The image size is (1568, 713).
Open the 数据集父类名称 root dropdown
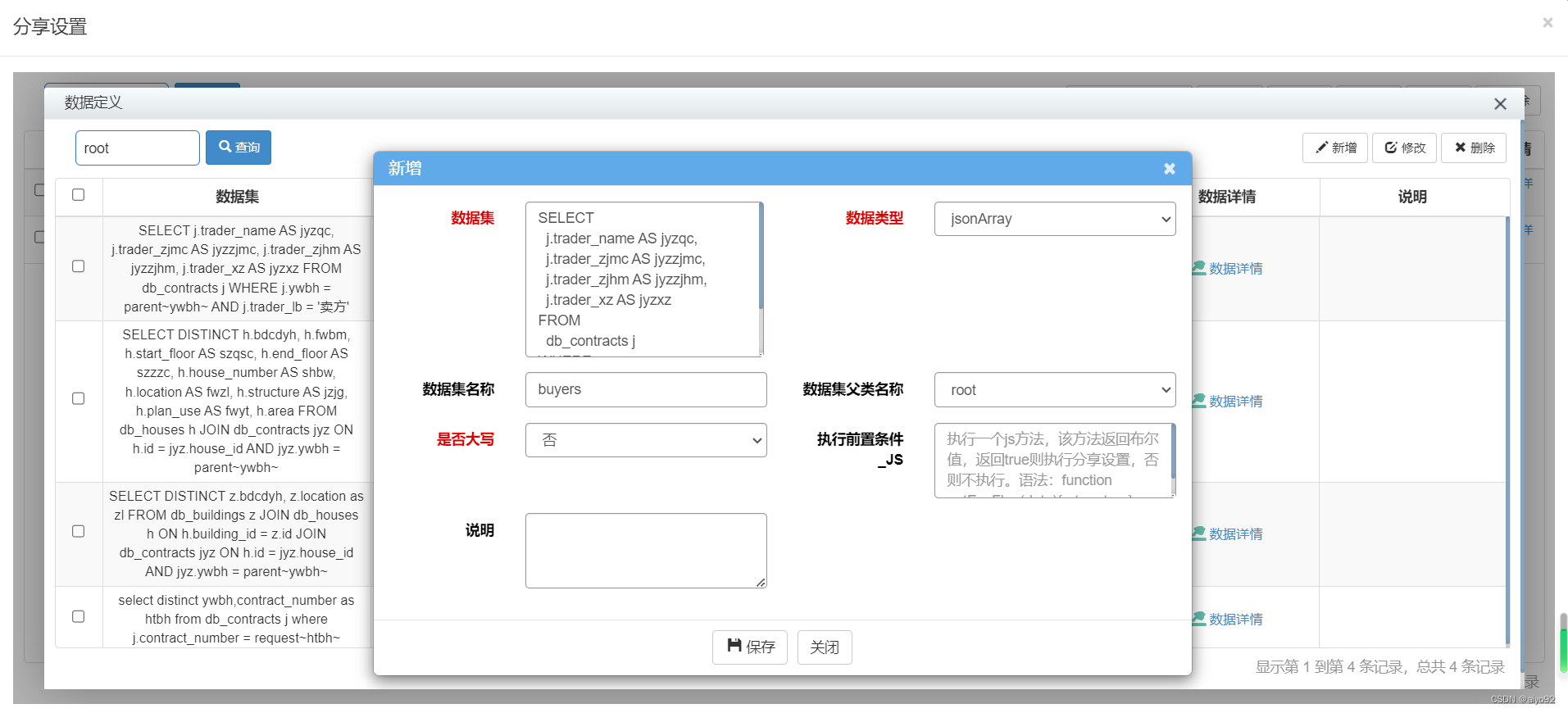coord(1055,390)
